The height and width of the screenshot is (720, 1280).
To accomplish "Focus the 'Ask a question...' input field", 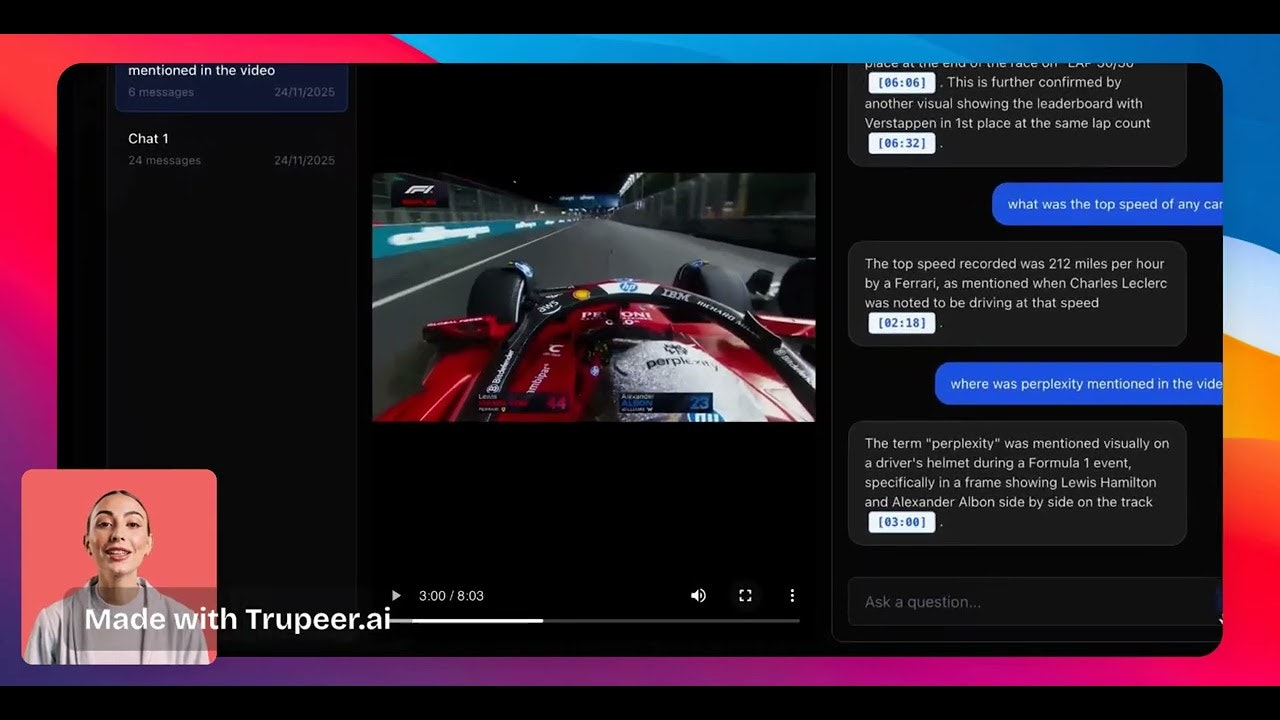I will tap(1030, 602).
